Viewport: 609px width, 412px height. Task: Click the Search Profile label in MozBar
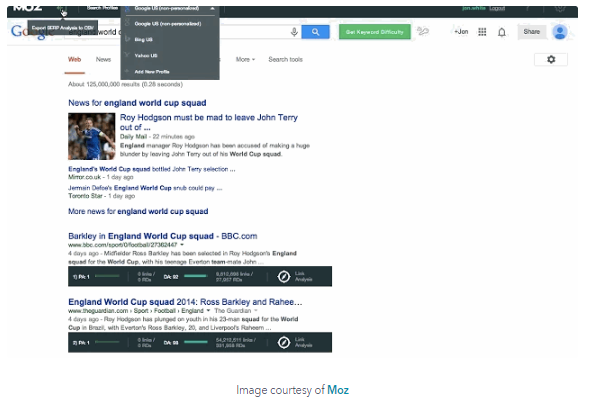(102, 8)
